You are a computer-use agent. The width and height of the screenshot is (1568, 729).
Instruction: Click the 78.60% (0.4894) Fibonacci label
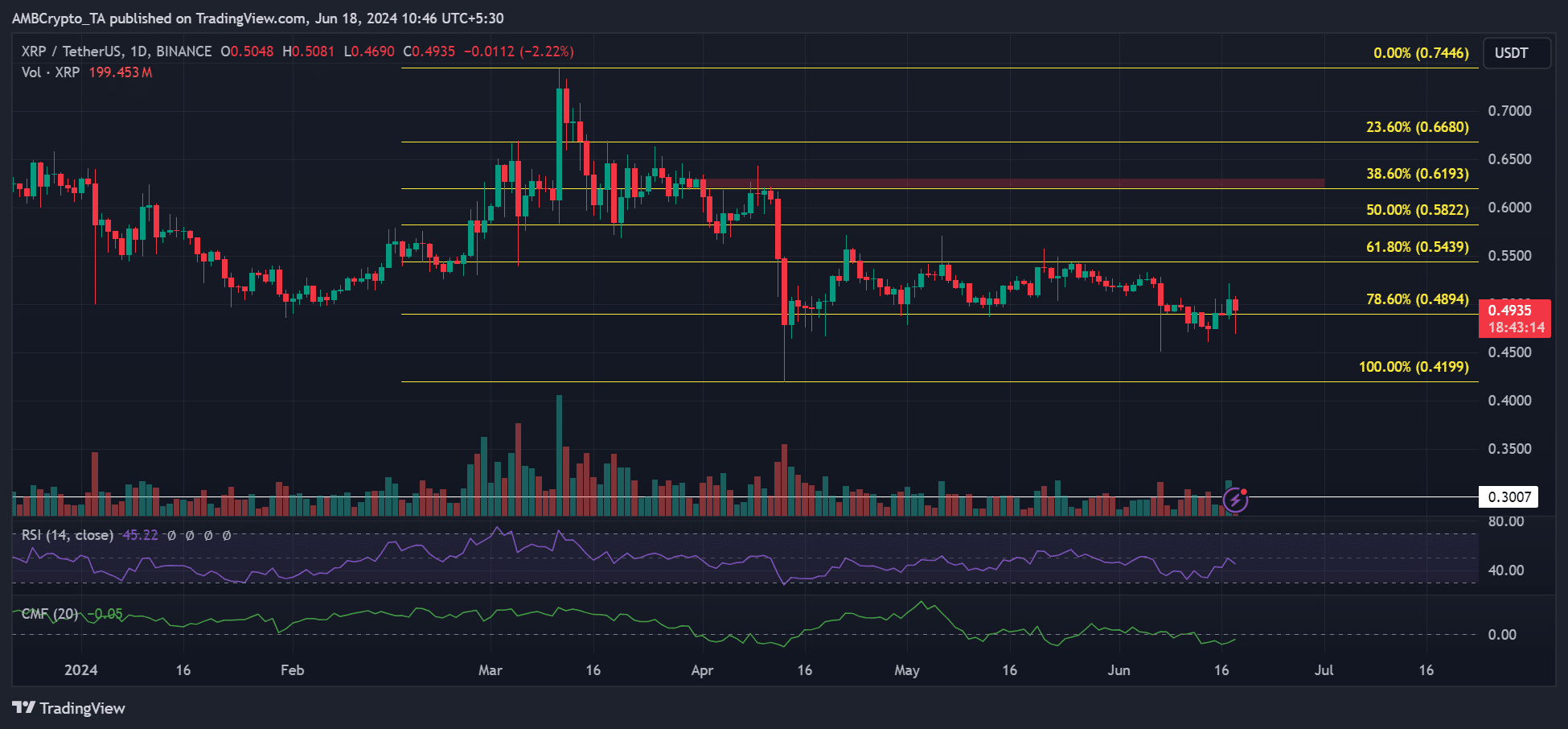point(1418,299)
